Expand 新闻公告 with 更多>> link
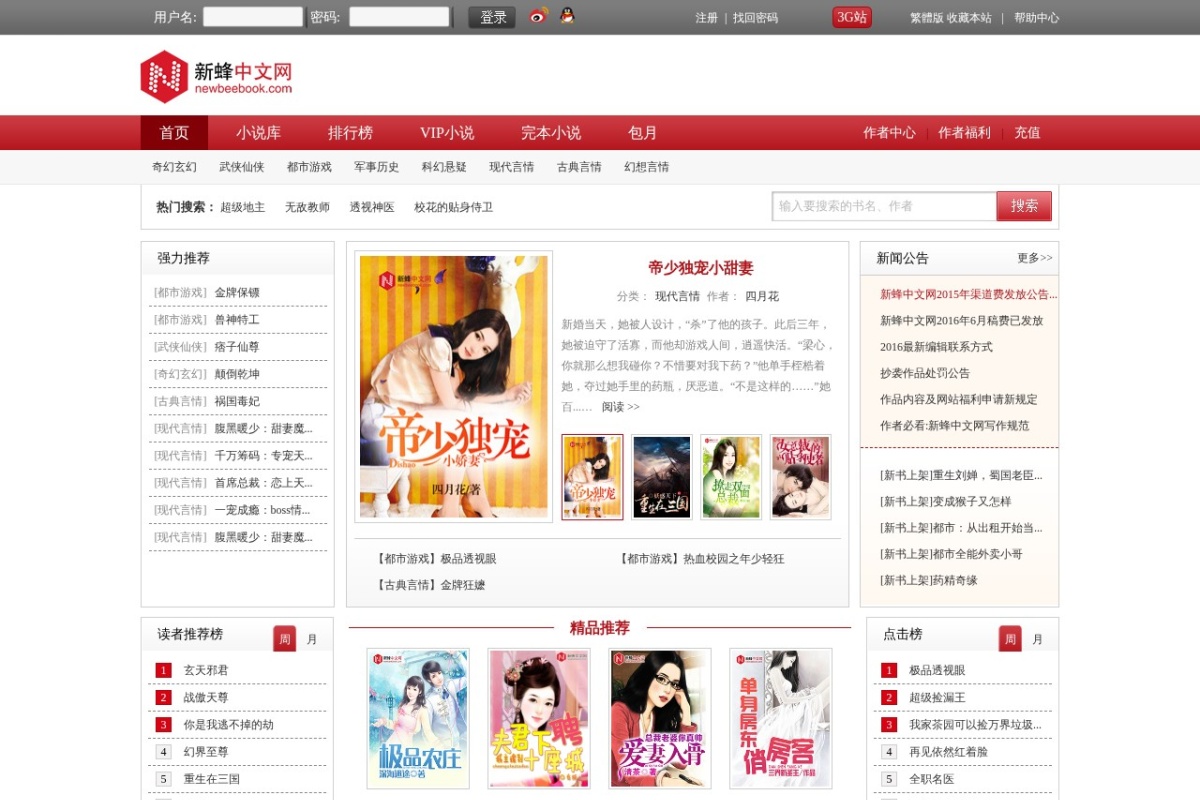Image resolution: width=1200 pixels, height=800 pixels. point(1035,258)
